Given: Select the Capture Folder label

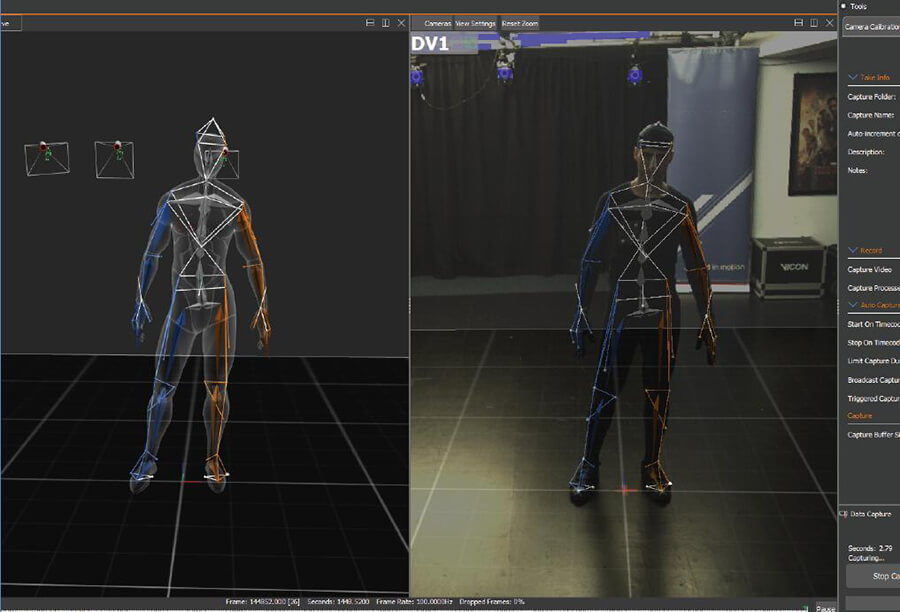Looking at the screenshot, I should pos(871,97).
